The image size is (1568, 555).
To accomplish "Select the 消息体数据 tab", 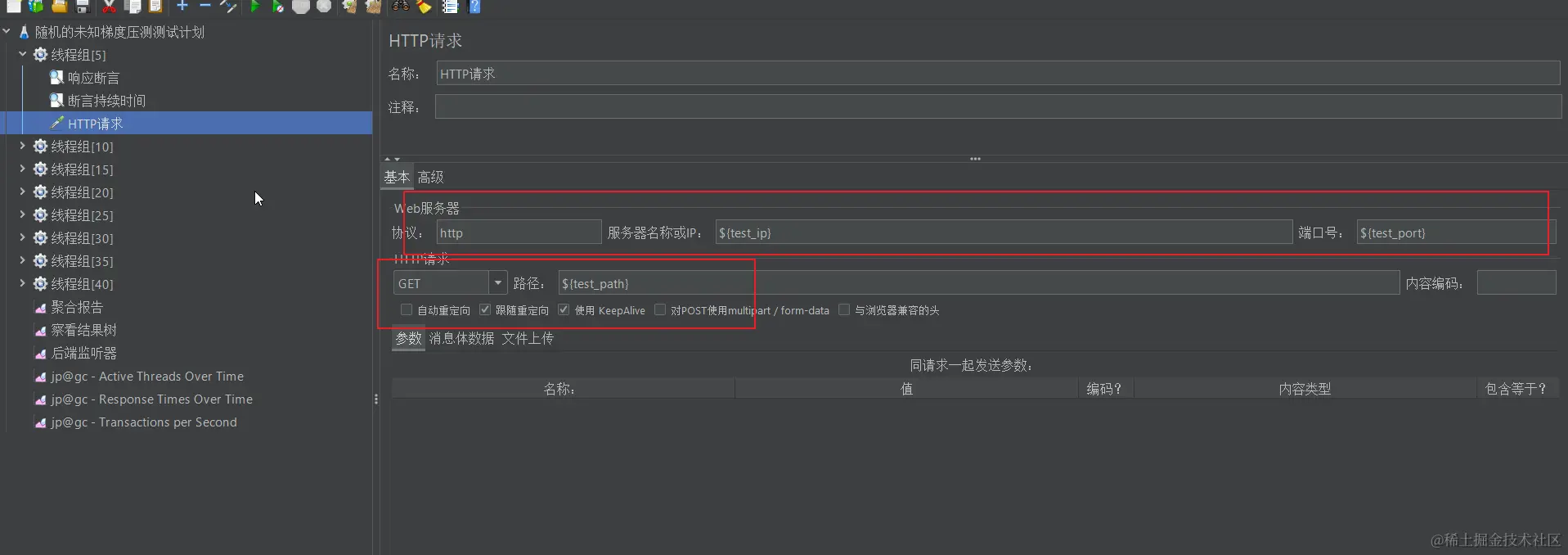I will 461,338.
